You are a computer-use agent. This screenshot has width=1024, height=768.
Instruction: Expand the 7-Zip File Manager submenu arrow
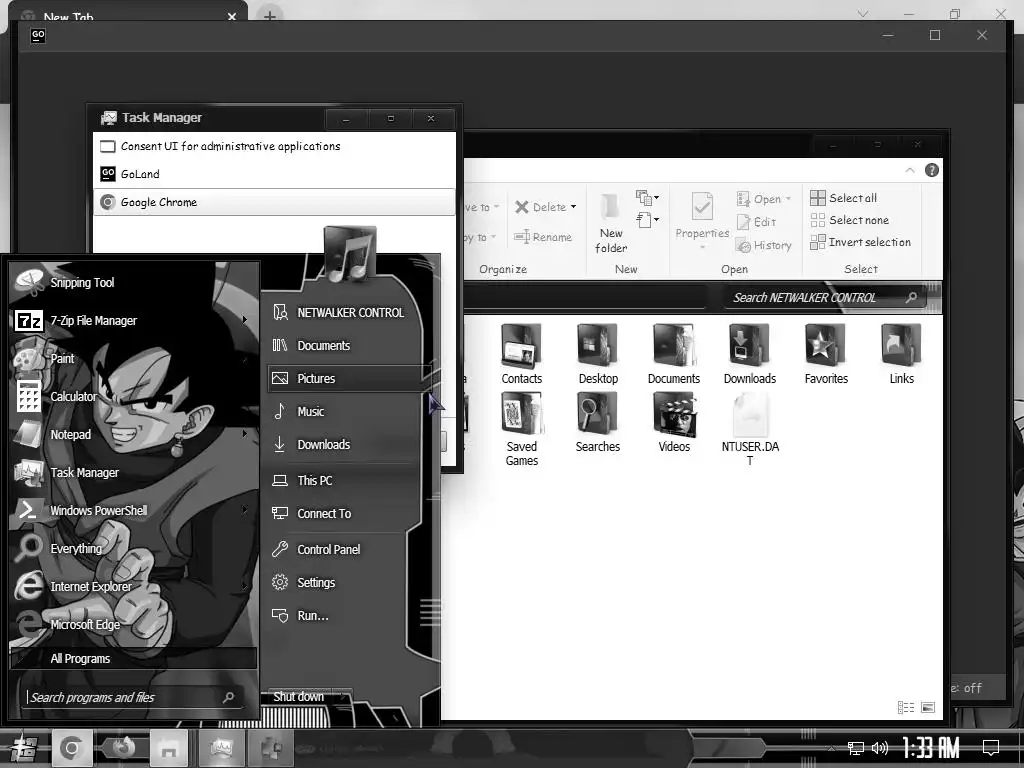[245, 320]
